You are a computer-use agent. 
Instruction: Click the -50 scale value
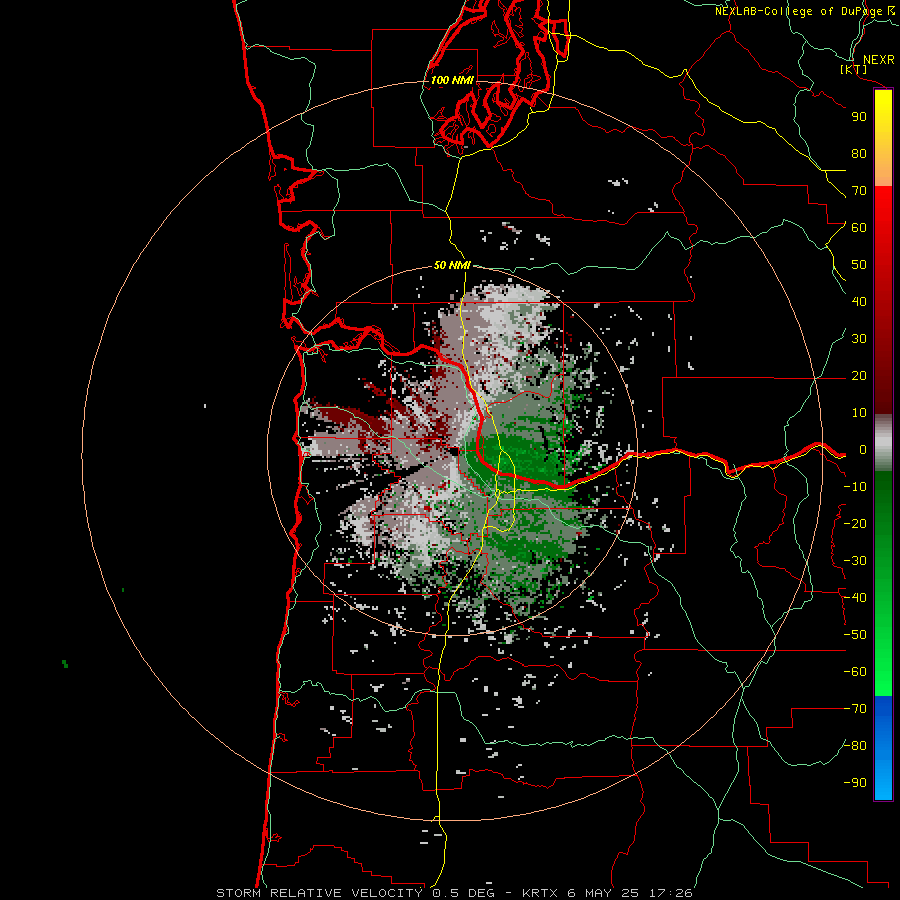tap(855, 635)
